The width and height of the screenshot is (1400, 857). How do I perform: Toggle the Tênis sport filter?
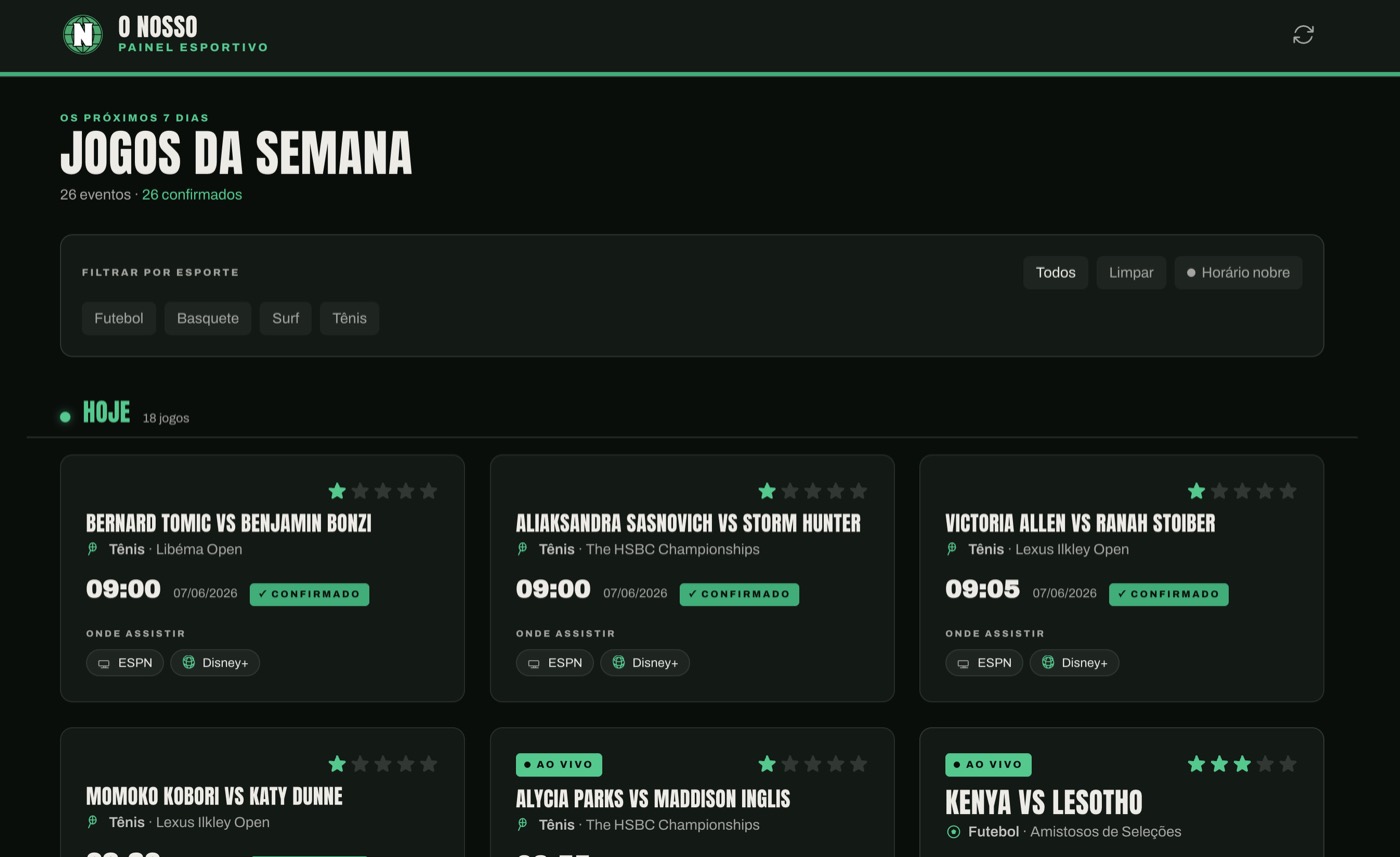tap(350, 318)
